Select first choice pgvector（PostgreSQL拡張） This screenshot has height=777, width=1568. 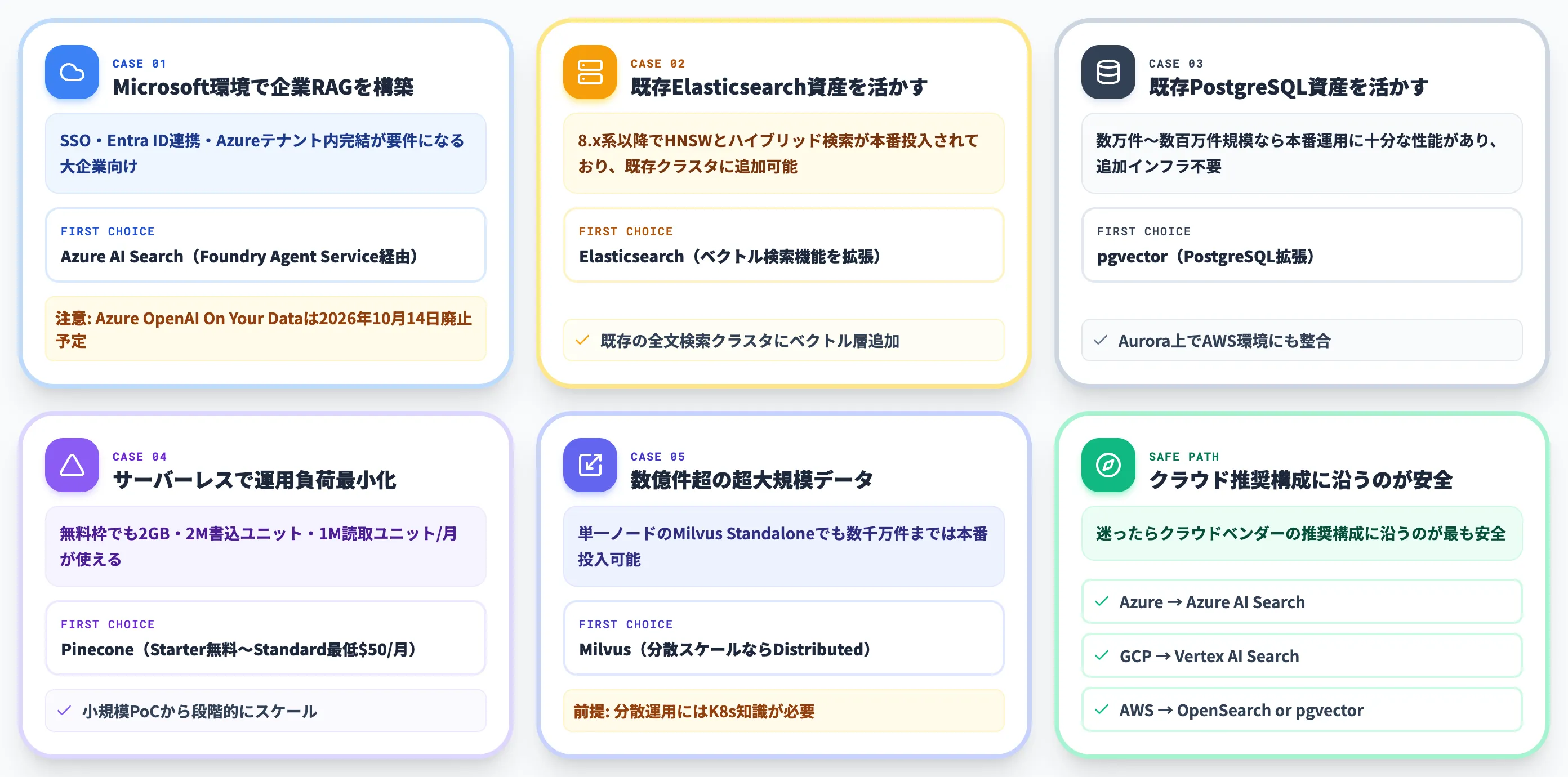tap(1302, 245)
